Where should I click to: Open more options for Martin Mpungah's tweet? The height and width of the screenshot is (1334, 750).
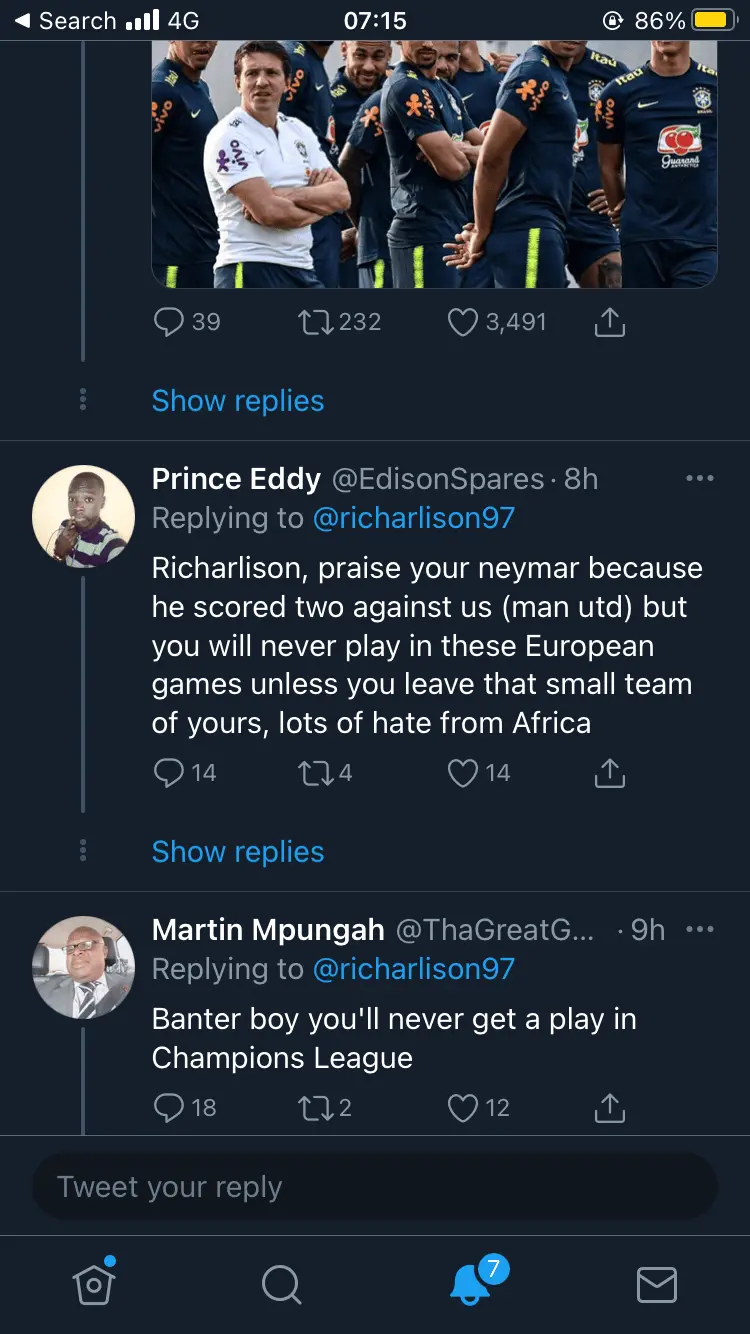pos(700,930)
